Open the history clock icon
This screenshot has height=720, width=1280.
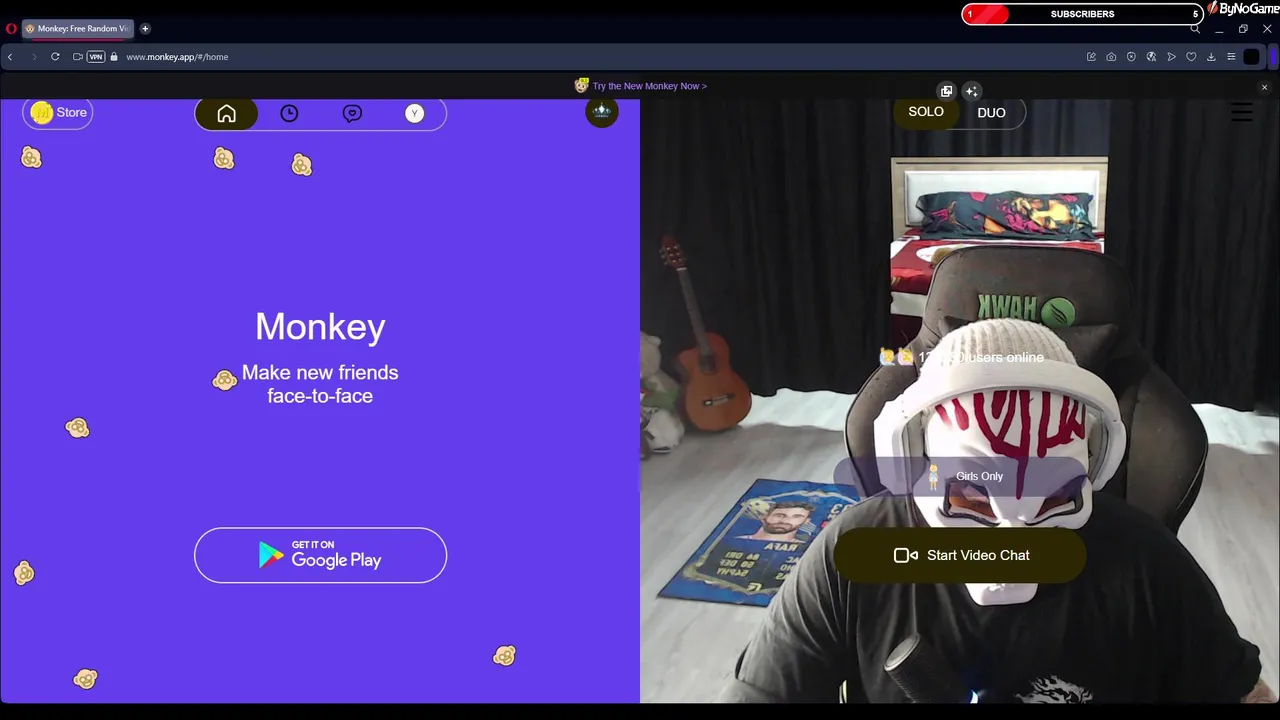coord(289,114)
